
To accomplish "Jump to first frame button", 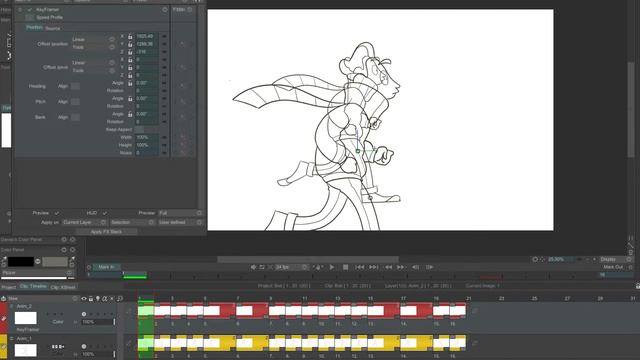I will coord(359,267).
